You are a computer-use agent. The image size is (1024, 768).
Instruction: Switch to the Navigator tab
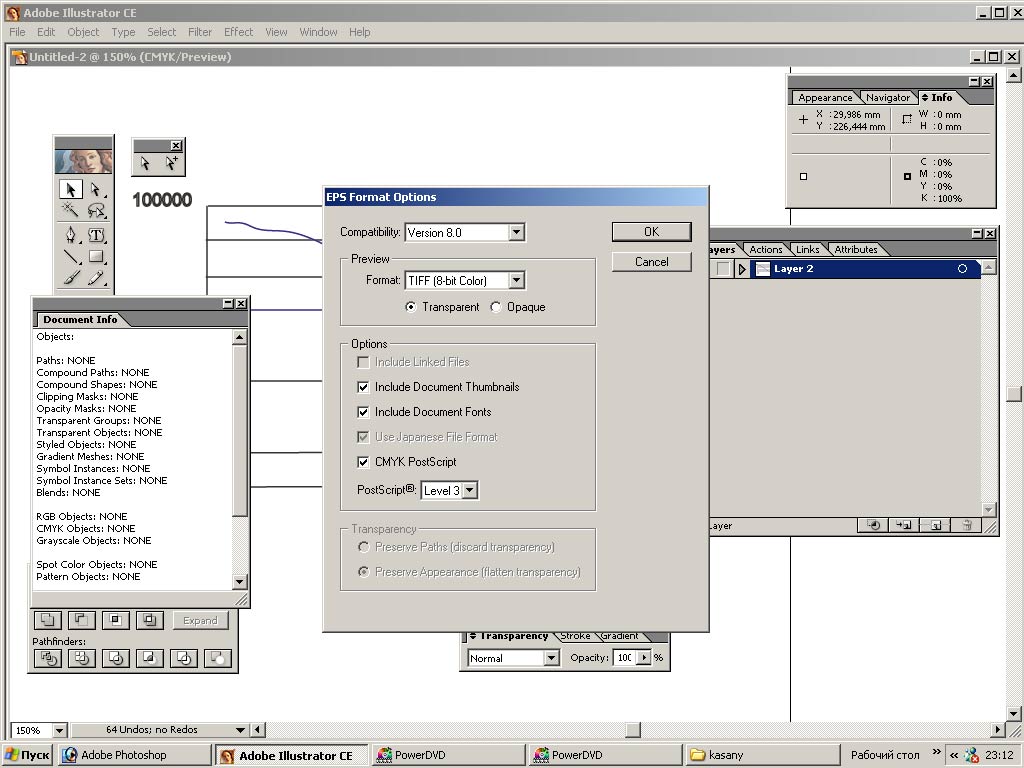pyautogui.click(x=888, y=97)
